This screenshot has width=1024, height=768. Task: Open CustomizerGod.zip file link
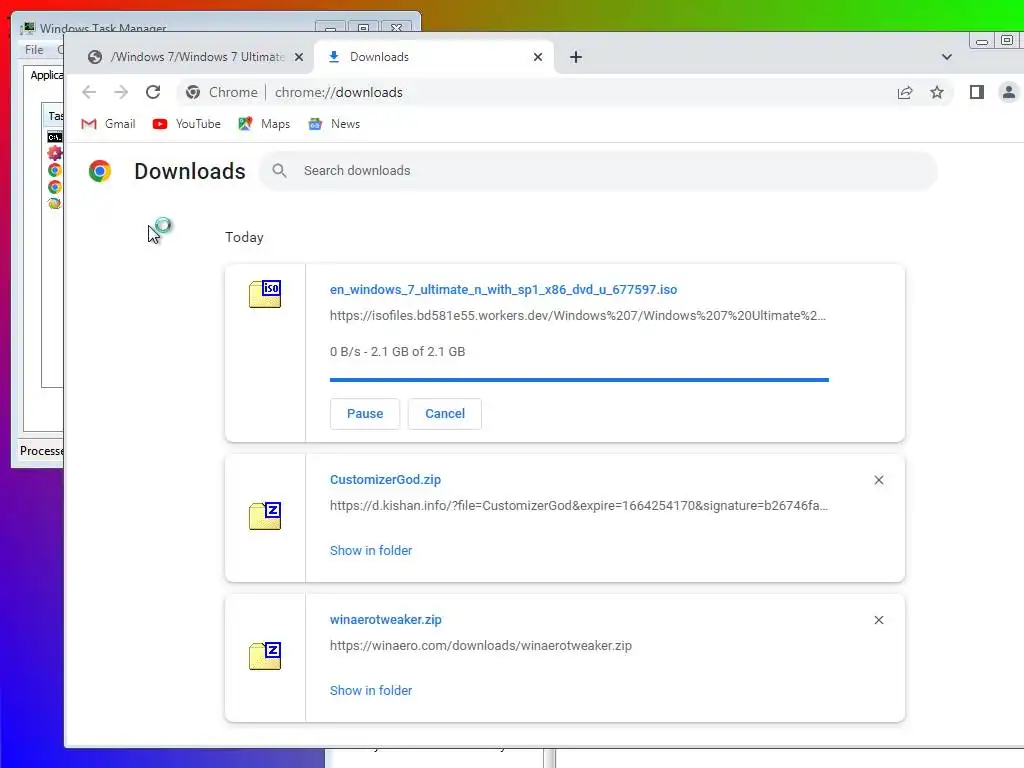point(385,479)
